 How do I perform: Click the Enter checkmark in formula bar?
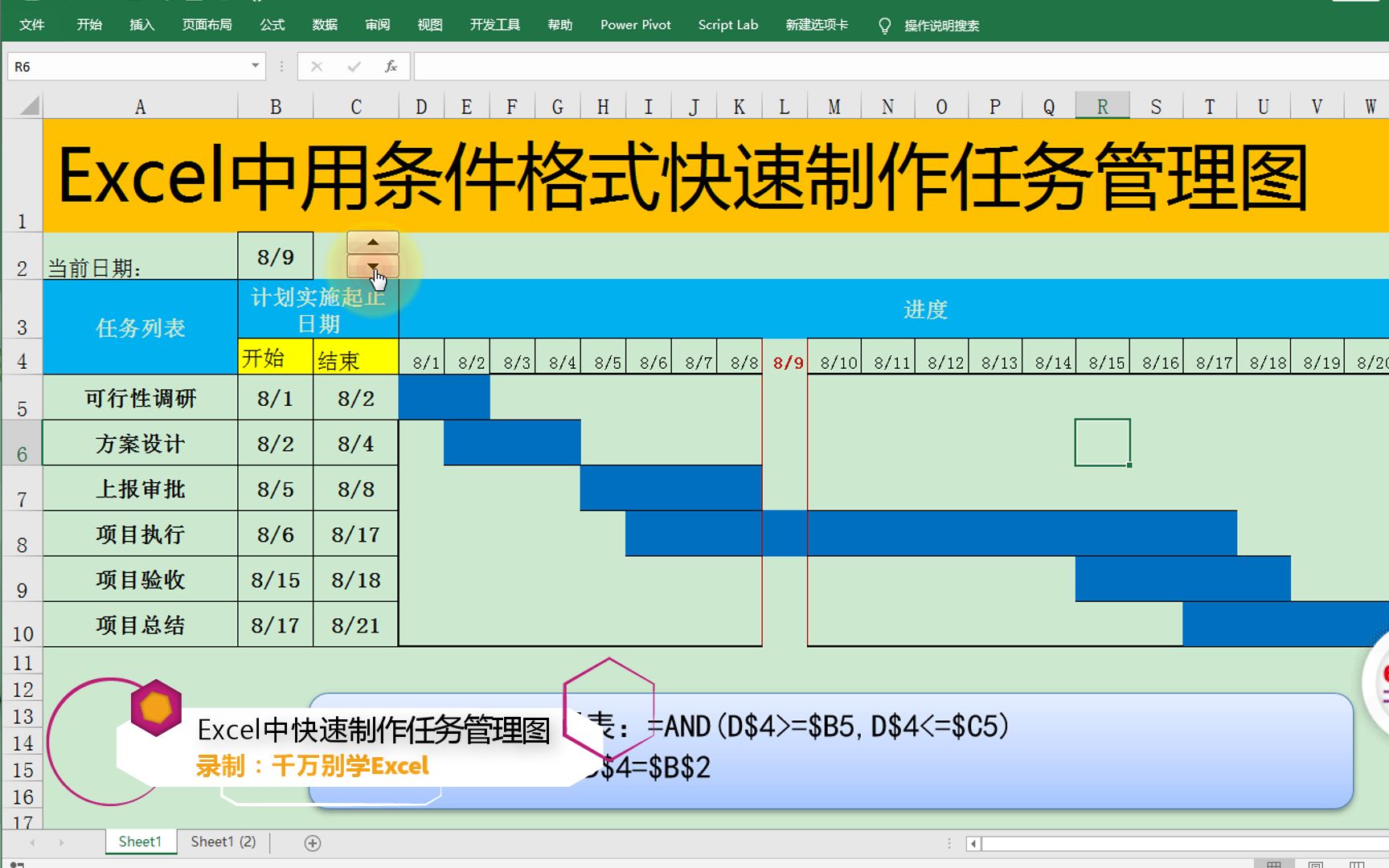click(x=354, y=66)
